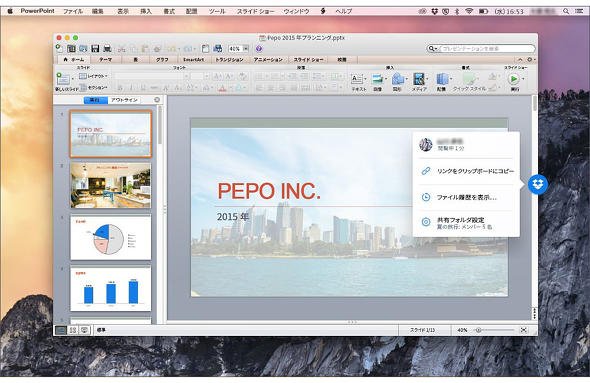This screenshot has height=383, width=590.
Task: Click the New presentation icon in toolbar
Action: pos(59,48)
